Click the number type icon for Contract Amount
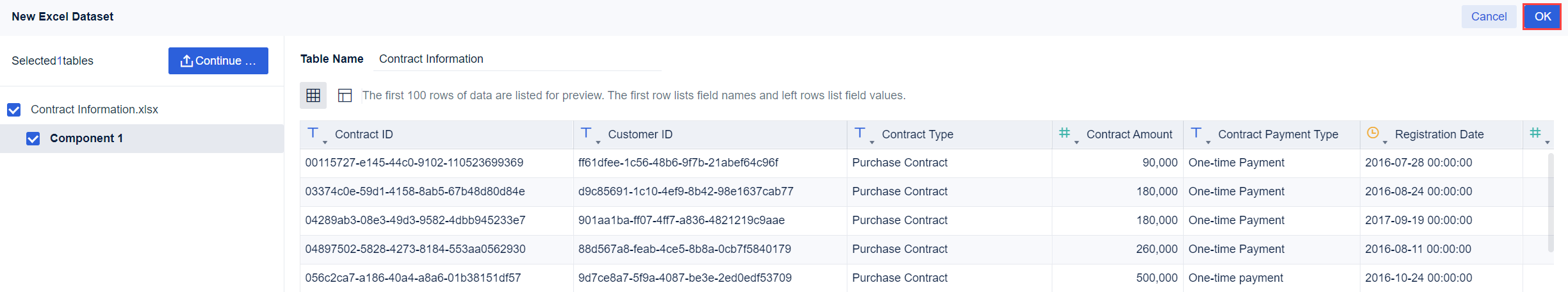1568x292 pixels. tap(1065, 133)
